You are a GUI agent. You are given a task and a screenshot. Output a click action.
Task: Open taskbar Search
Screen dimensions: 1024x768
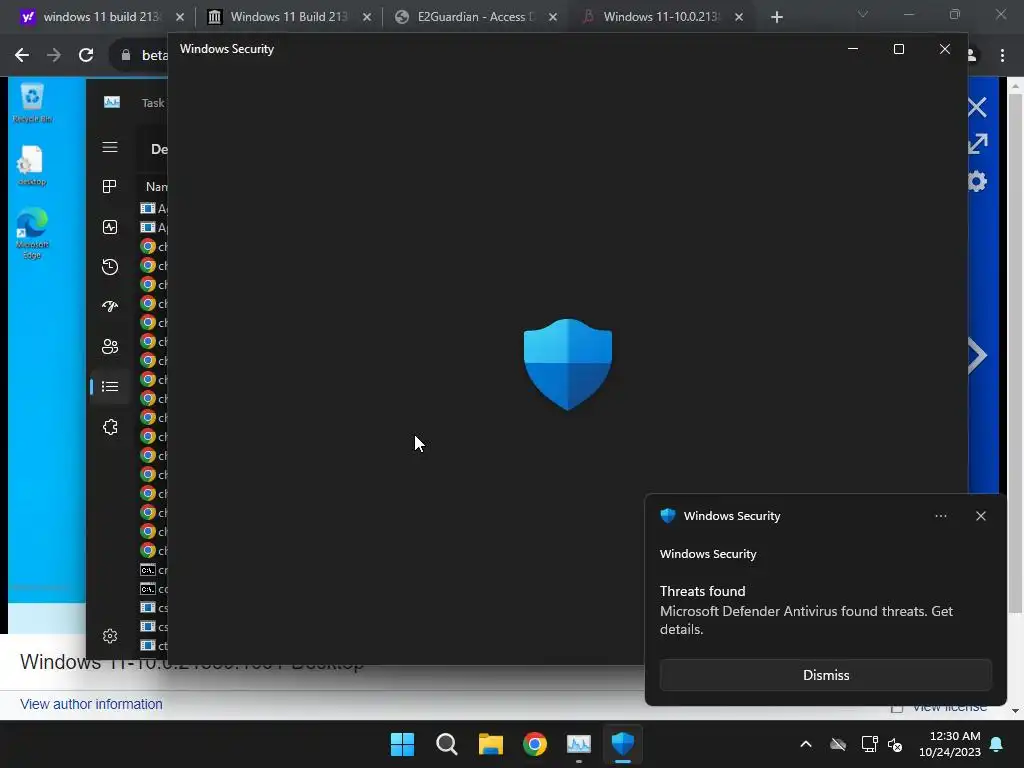point(447,744)
